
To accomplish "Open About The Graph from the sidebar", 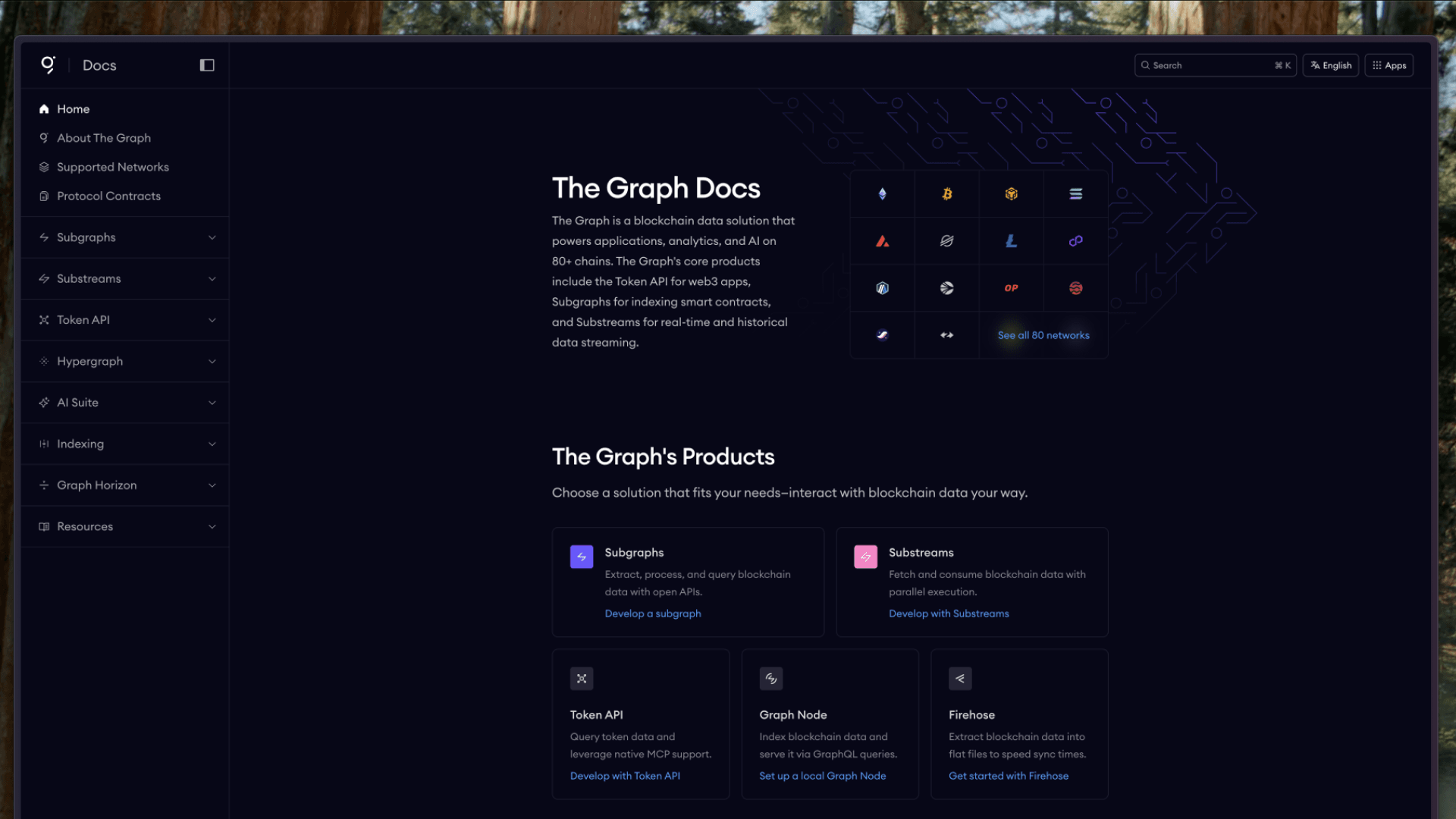I will 104,137.
